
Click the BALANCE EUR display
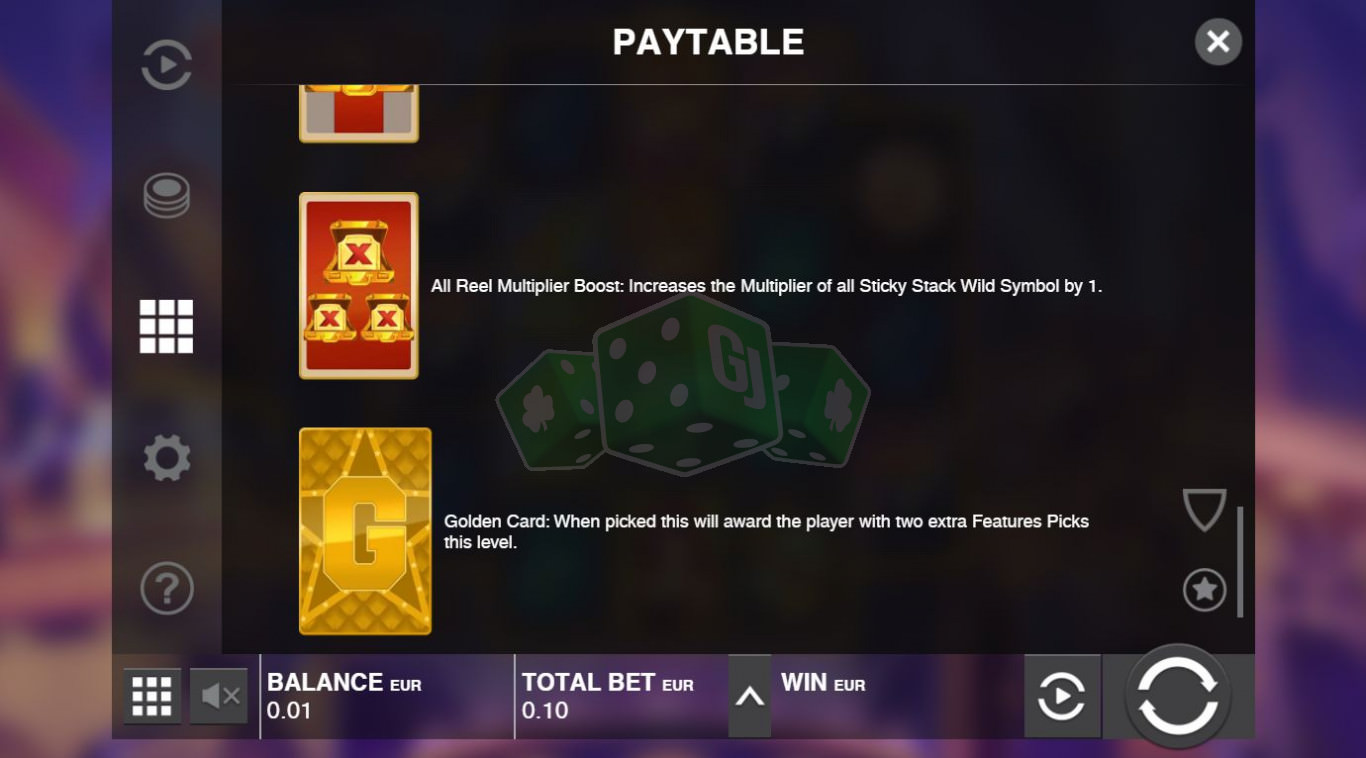387,696
